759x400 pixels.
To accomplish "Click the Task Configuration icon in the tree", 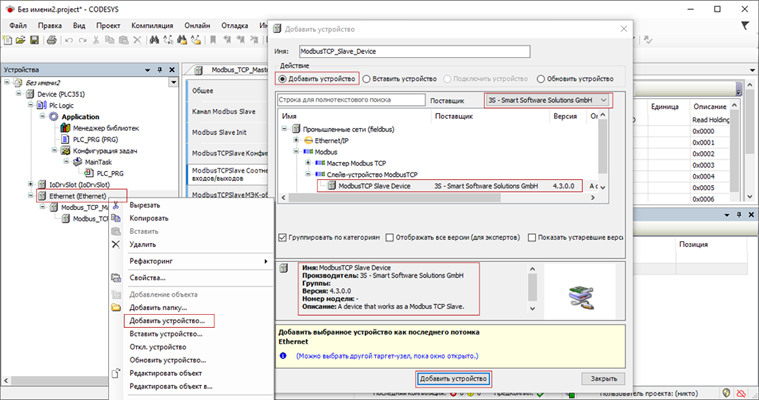I will 65,151.
